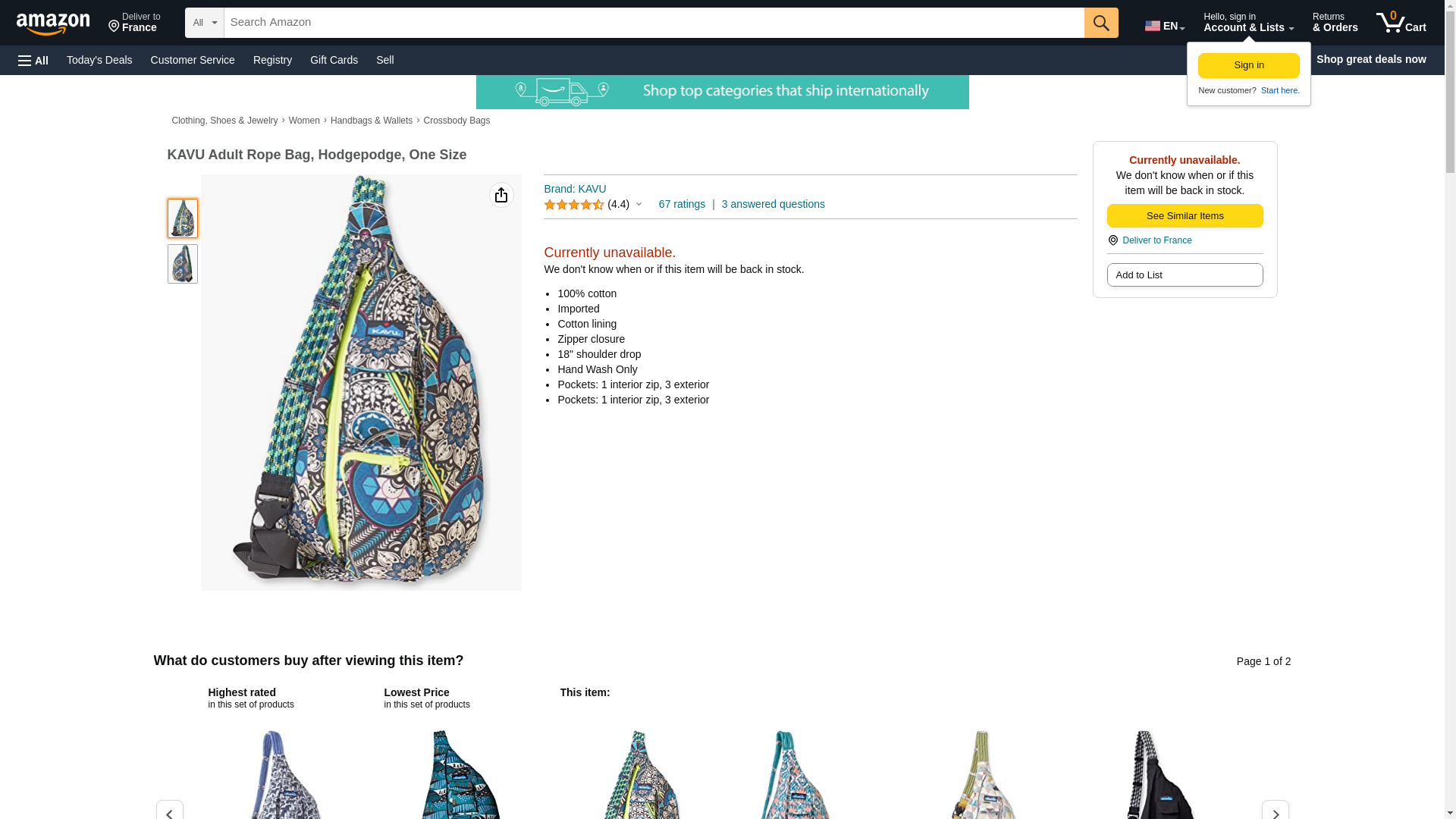
Task: Click the share icon on product image
Action: (x=501, y=196)
